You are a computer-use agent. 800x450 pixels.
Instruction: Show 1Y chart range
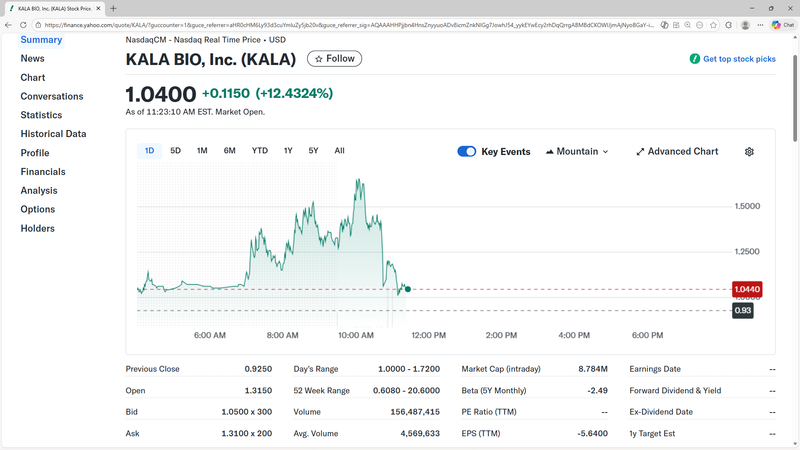point(288,151)
